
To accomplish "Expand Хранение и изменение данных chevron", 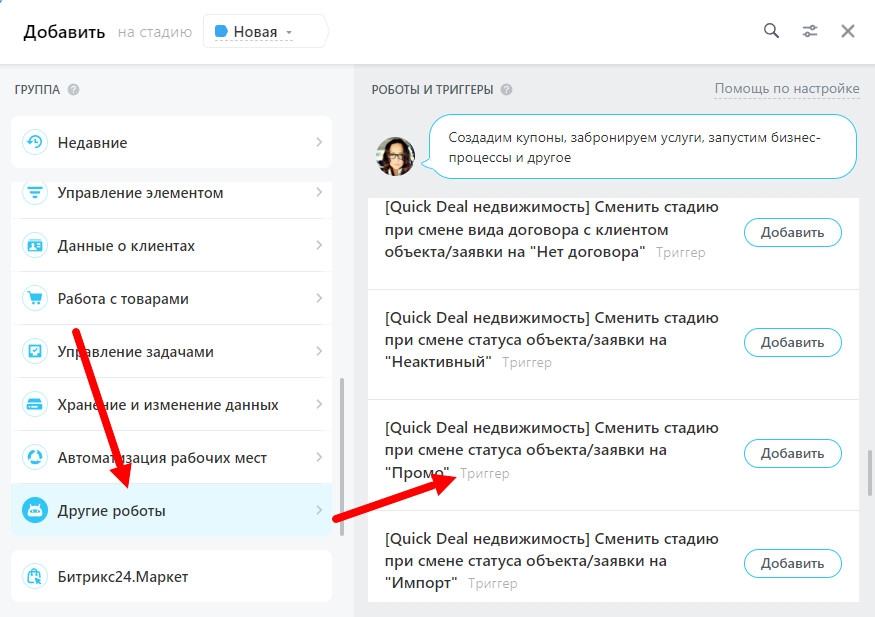I will [319, 405].
